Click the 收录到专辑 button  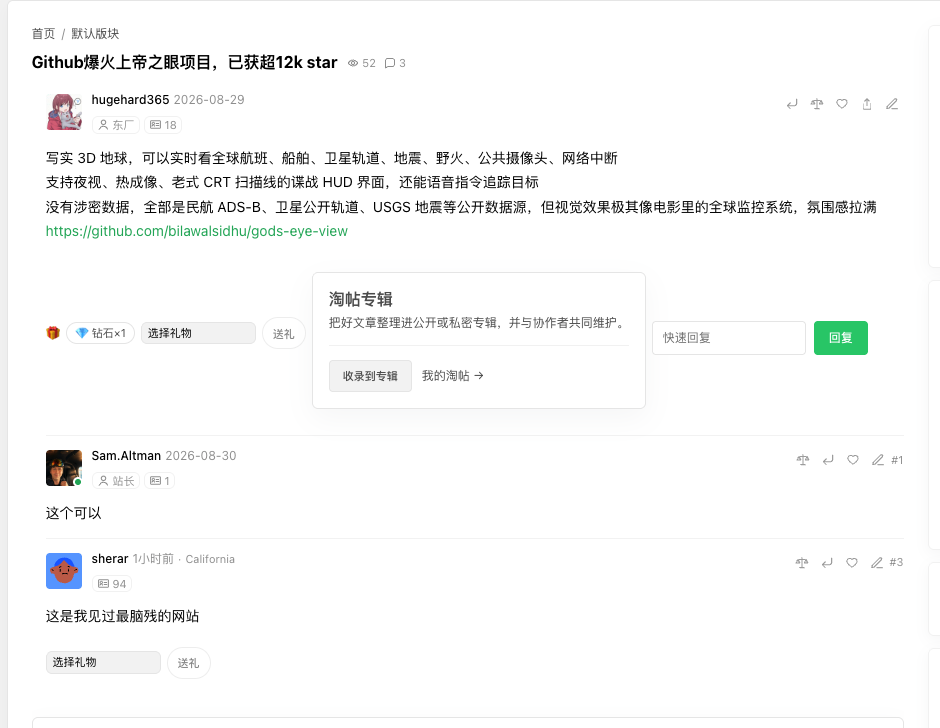[370, 376]
